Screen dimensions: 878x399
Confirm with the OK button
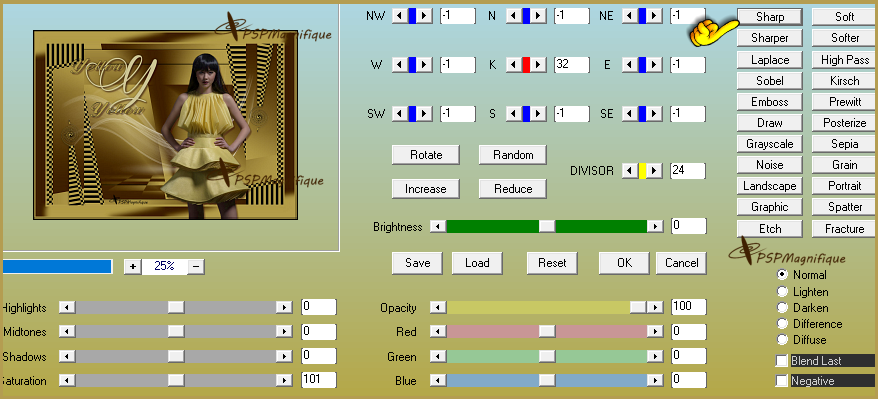tap(624, 262)
